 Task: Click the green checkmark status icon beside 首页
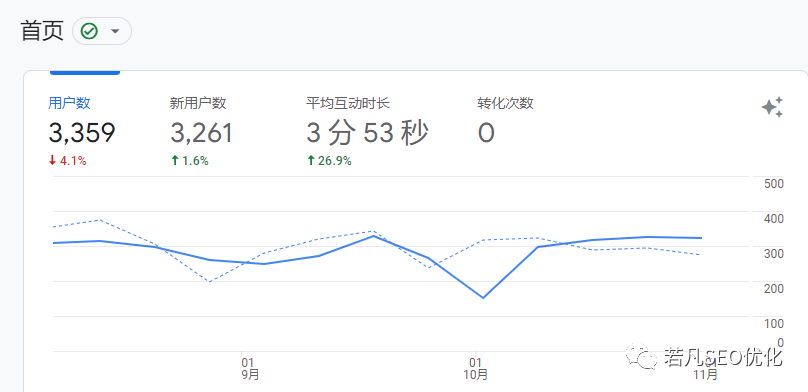point(89,31)
